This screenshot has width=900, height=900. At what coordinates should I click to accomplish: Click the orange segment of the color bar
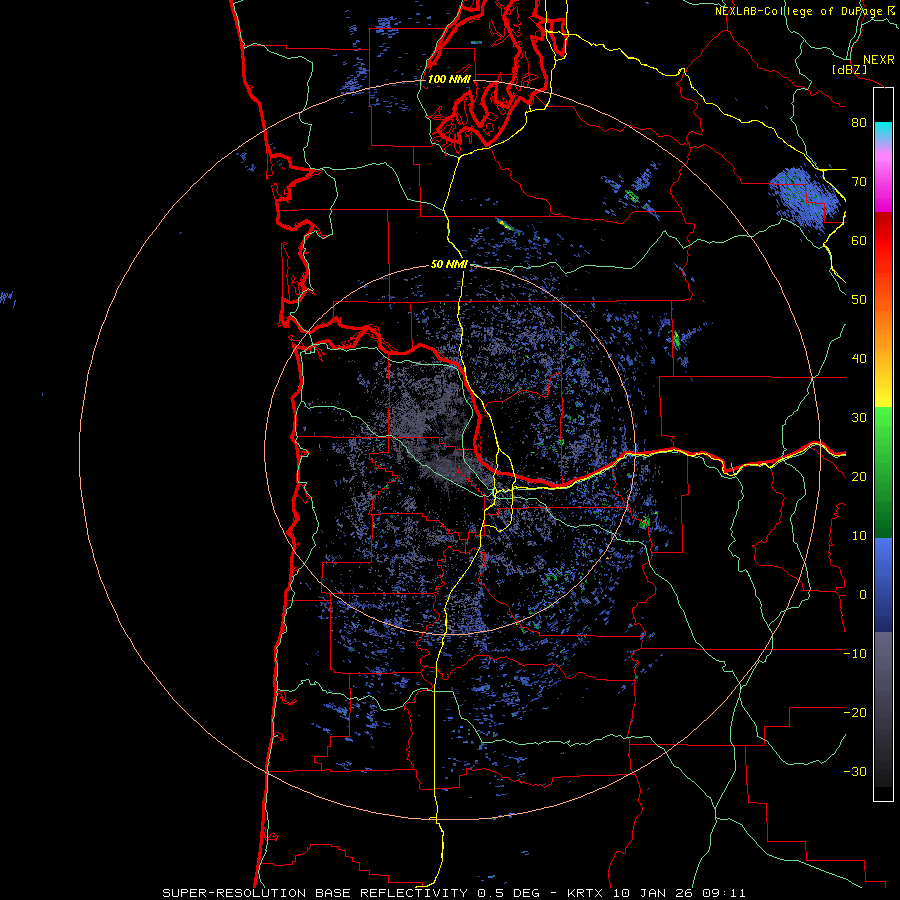pyautogui.click(x=883, y=333)
